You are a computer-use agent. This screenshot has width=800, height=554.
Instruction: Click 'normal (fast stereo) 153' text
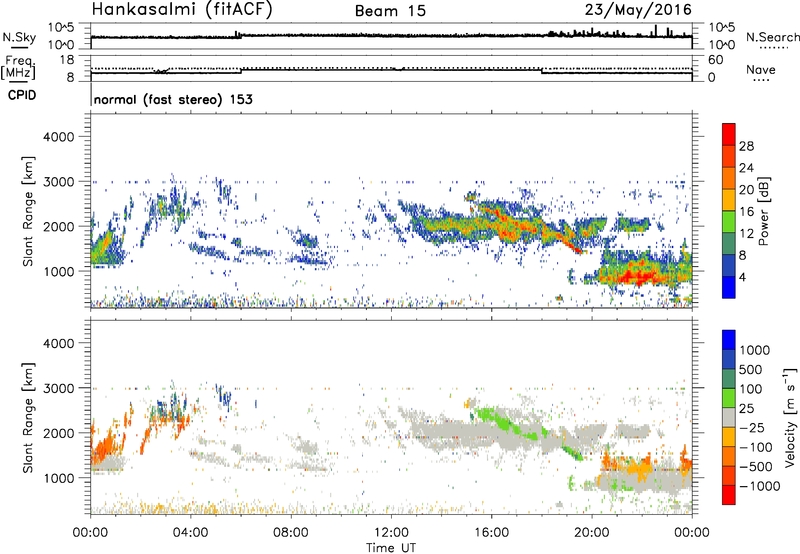tap(173, 99)
